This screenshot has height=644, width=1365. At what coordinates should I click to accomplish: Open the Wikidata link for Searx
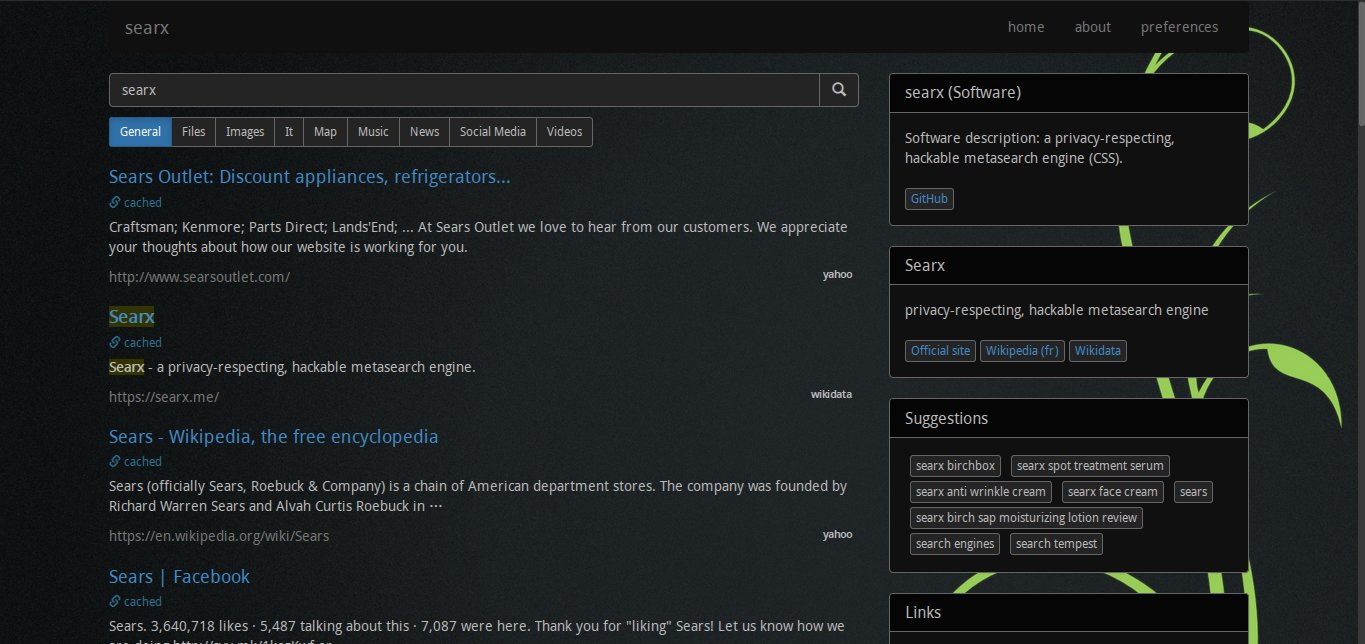[1097, 350]
